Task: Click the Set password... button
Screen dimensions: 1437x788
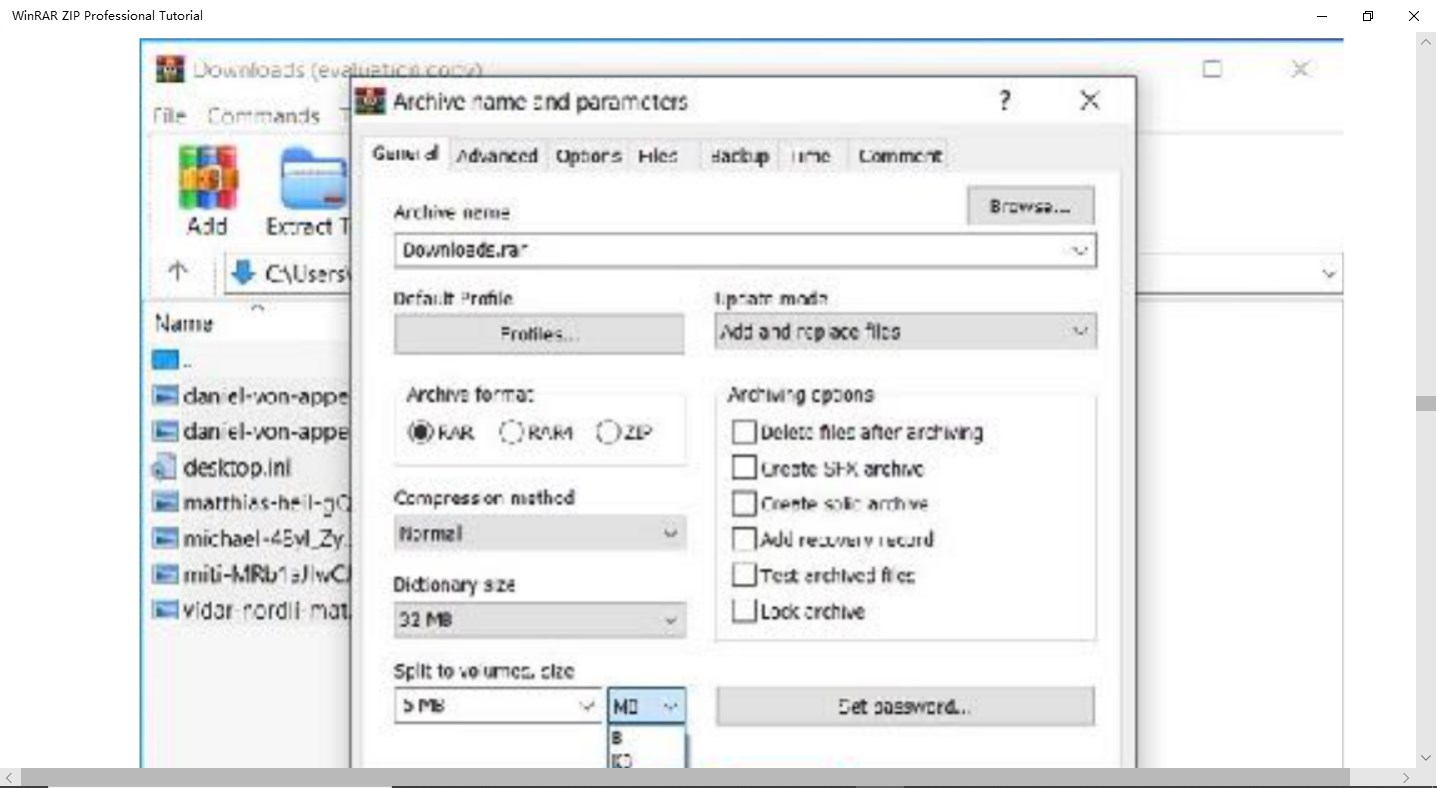Action: click(905, 707)
